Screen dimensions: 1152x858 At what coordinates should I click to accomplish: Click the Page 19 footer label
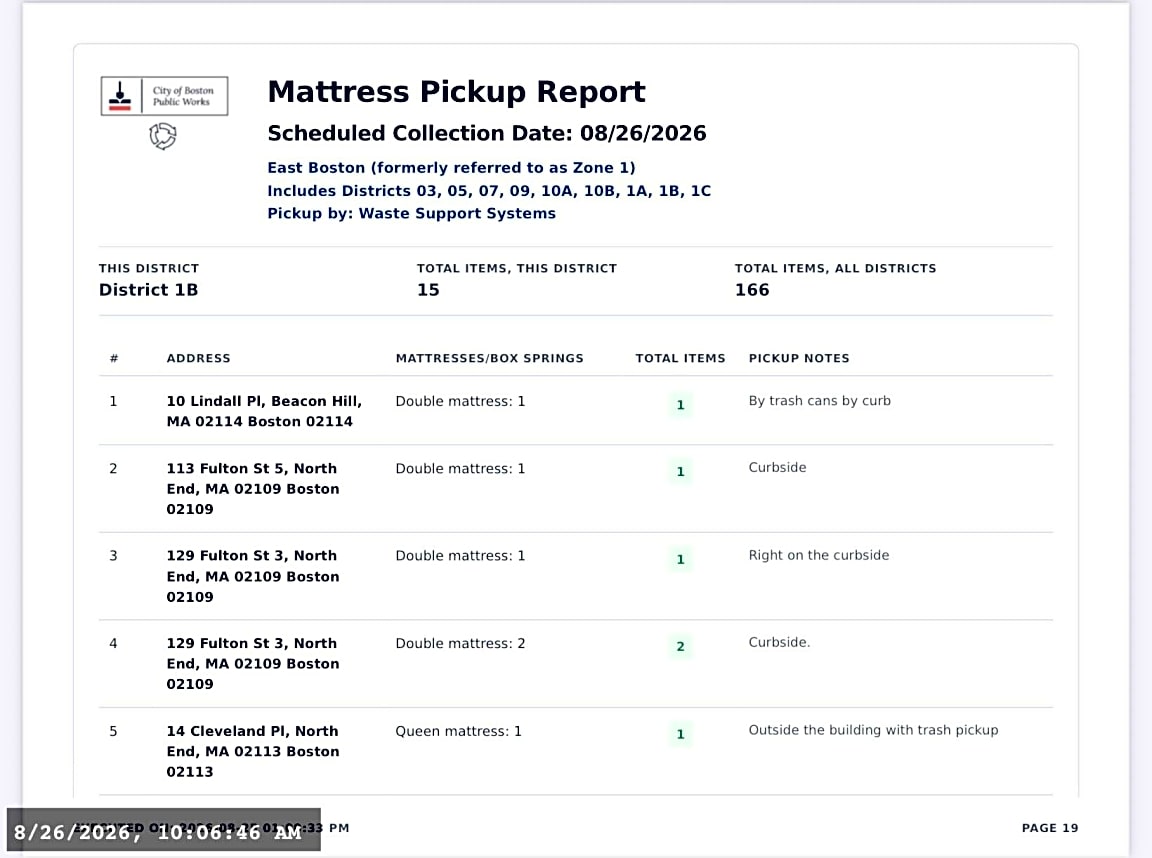[x=1050, y=828]
